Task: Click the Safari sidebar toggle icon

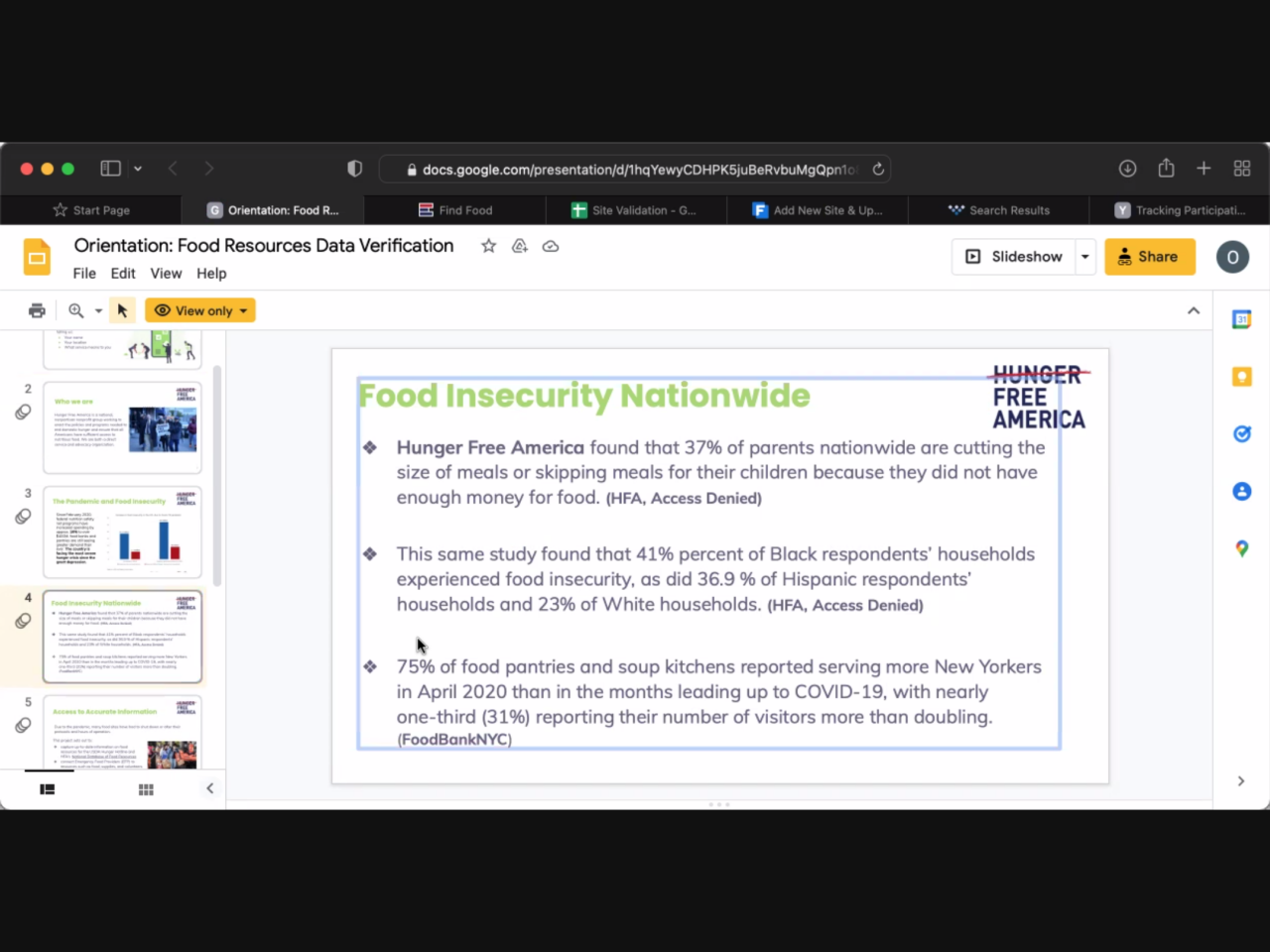Action: click(110, 169)
